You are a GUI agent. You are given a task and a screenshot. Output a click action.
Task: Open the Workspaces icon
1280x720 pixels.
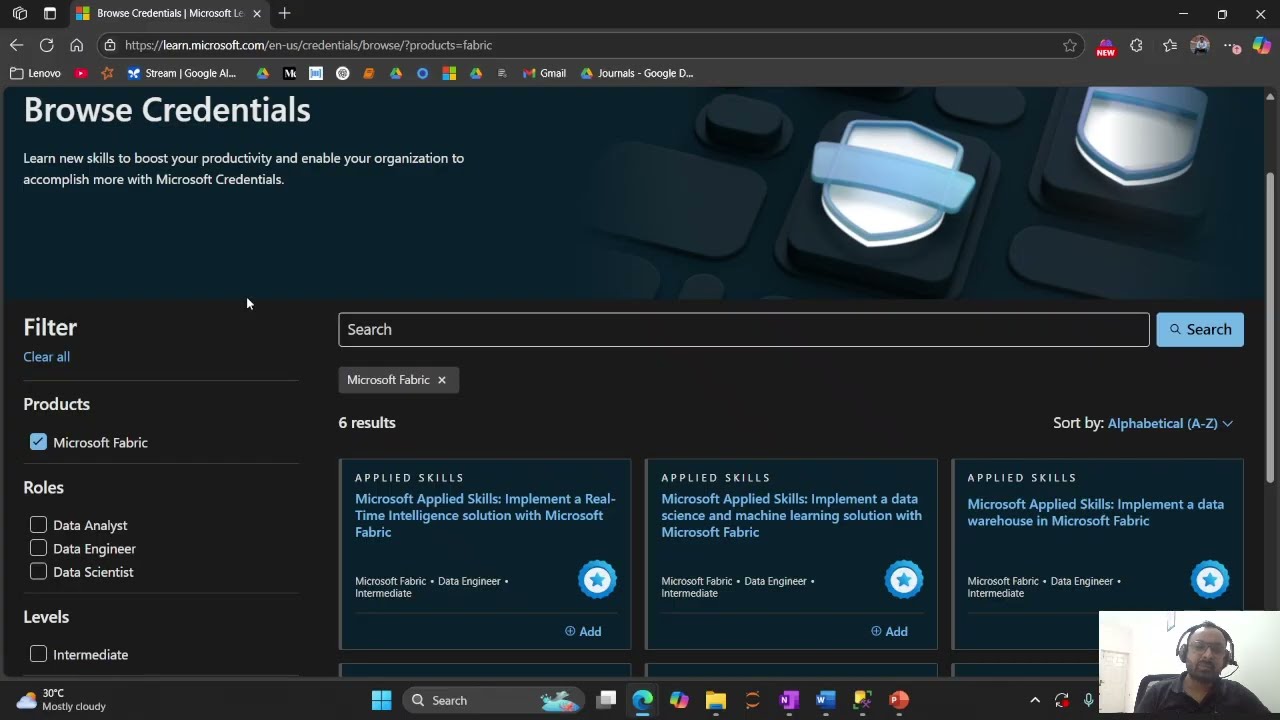click(20, 14)
